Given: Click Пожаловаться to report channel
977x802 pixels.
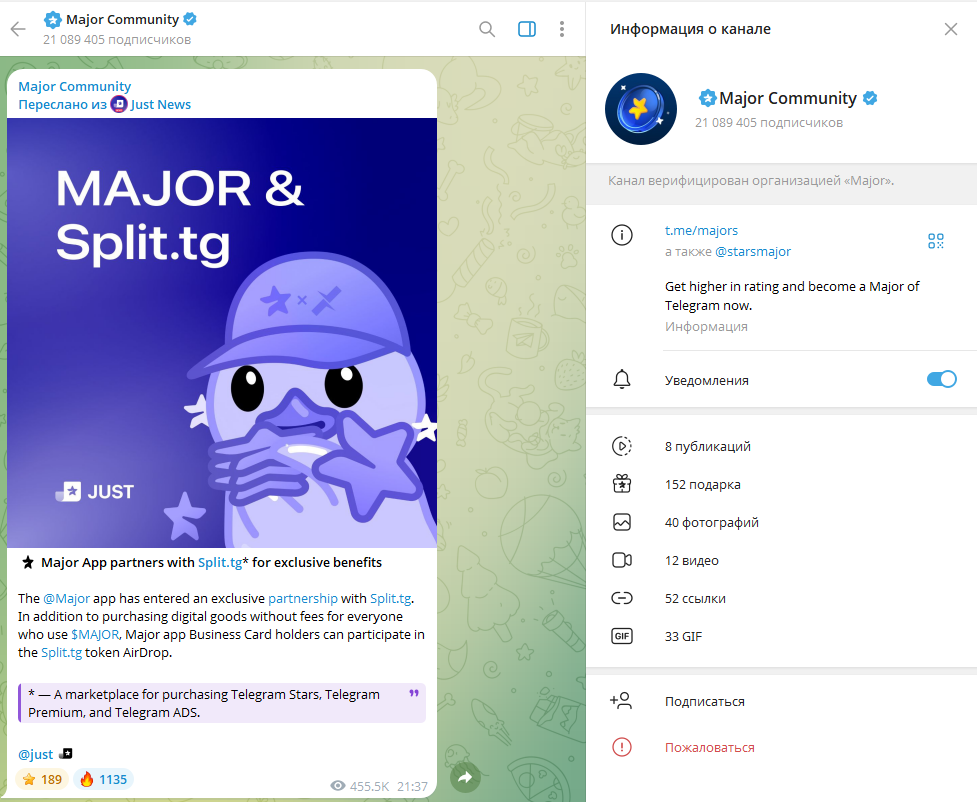Looking at the screenshot, I should click(x=710, y=747).
